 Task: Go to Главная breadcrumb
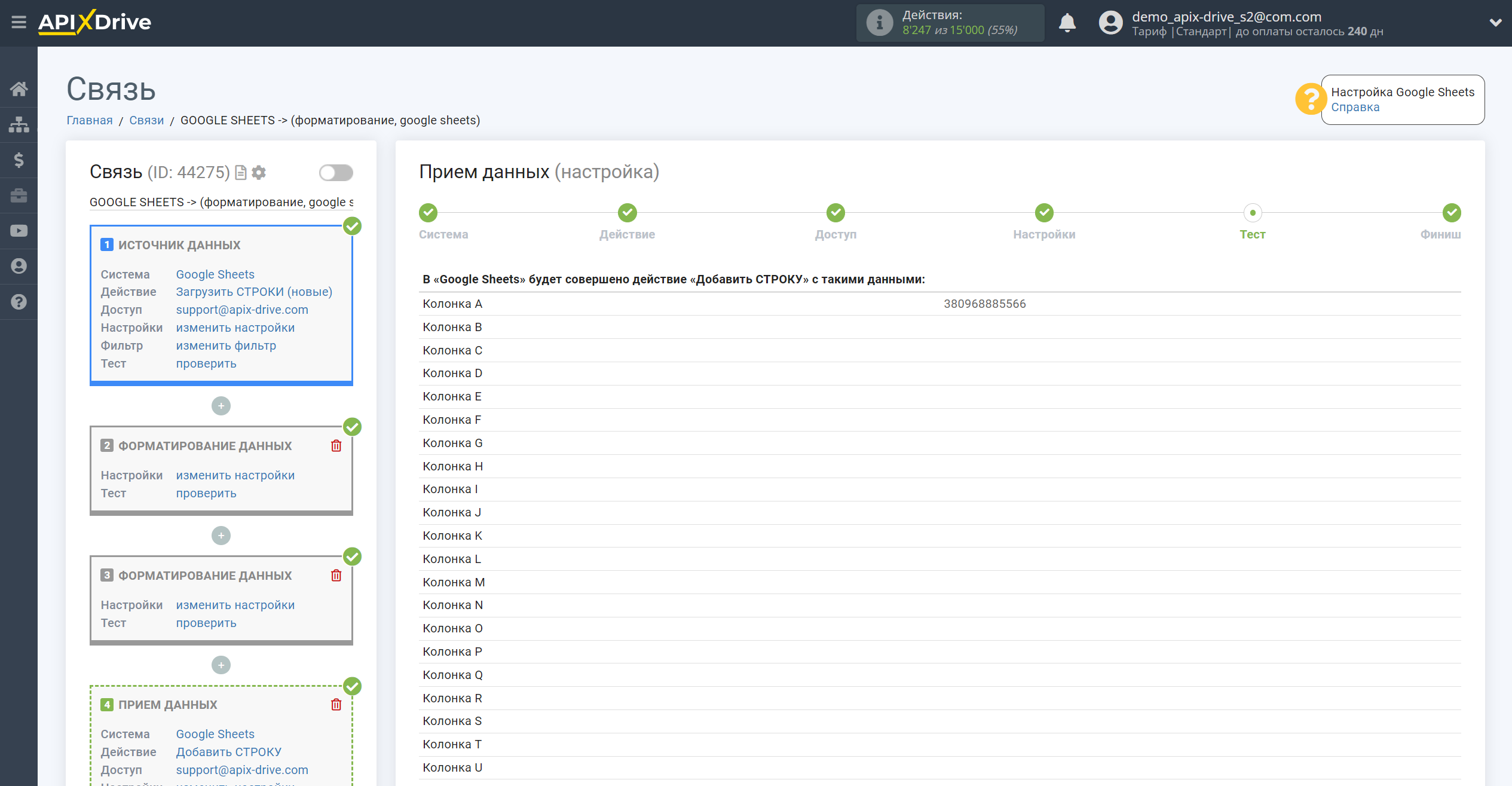coord(90,120)
